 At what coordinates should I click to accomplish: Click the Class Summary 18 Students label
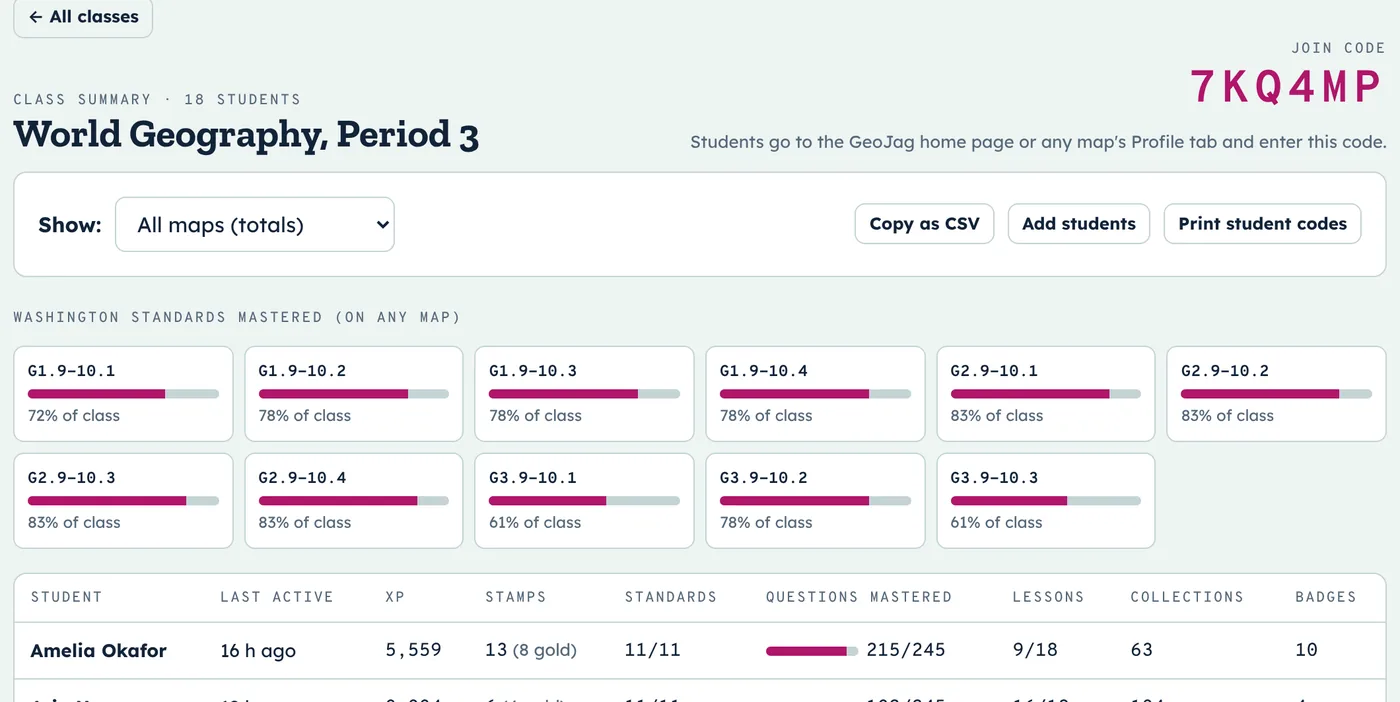pos(157,99)
